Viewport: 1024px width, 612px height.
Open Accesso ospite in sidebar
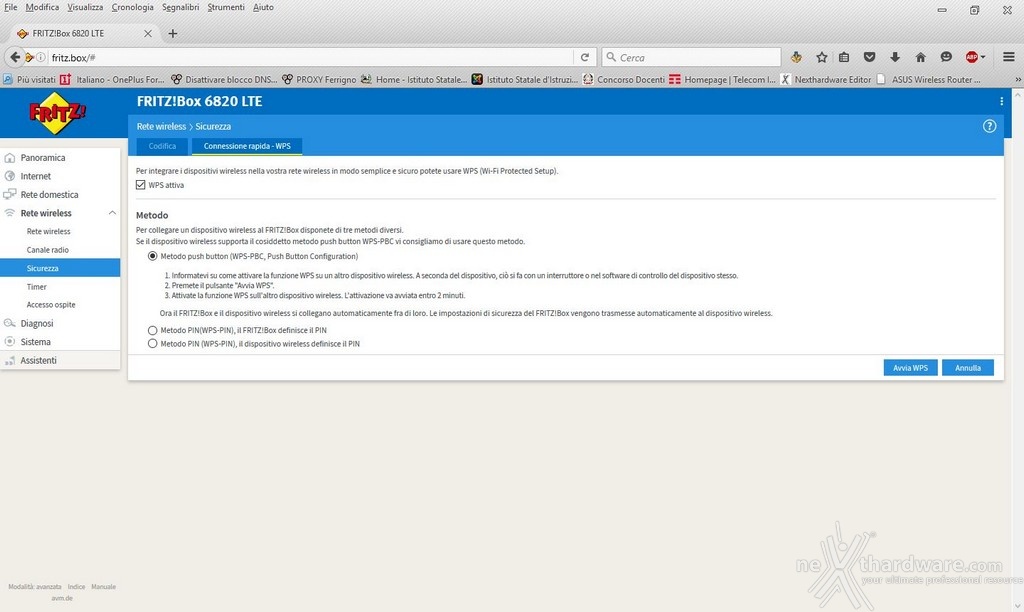click(x=51, y=305)
